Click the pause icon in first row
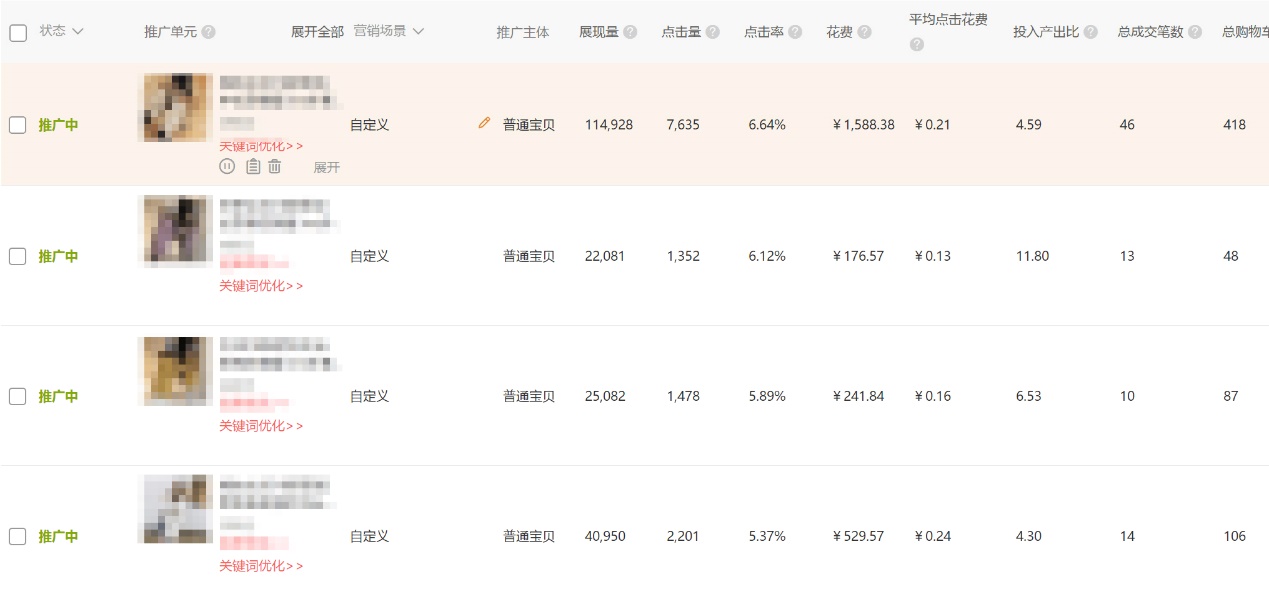The image size is (1269, 599). (227, 166)
